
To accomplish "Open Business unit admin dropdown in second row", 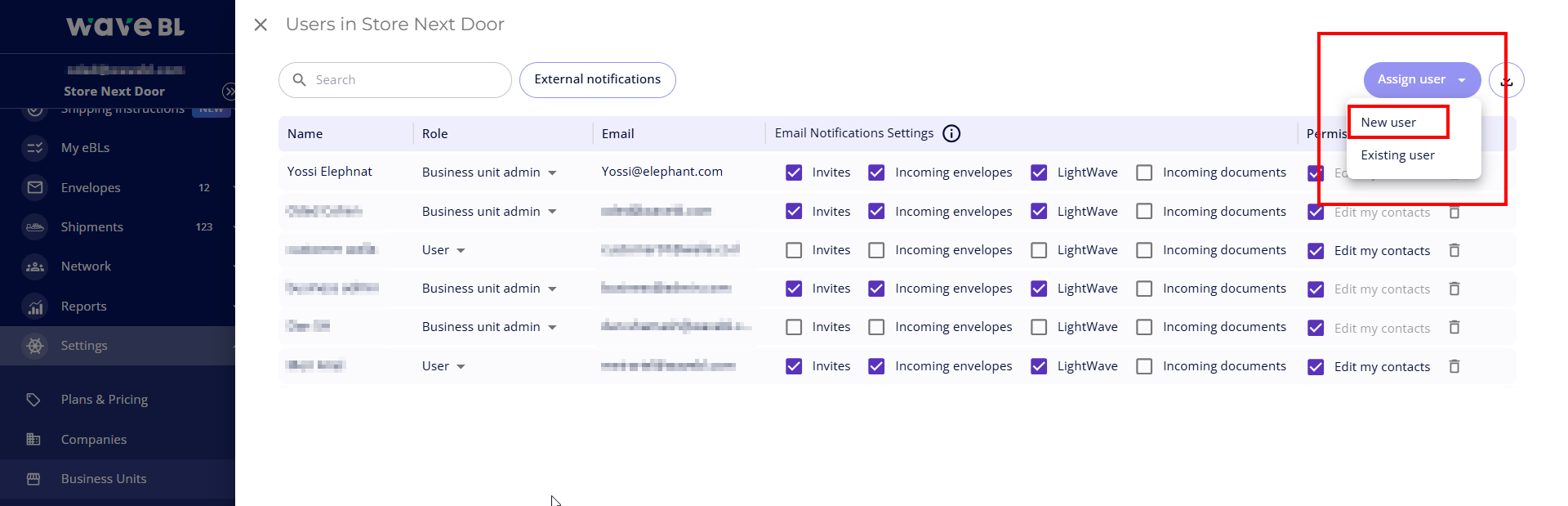I will 489,212.
